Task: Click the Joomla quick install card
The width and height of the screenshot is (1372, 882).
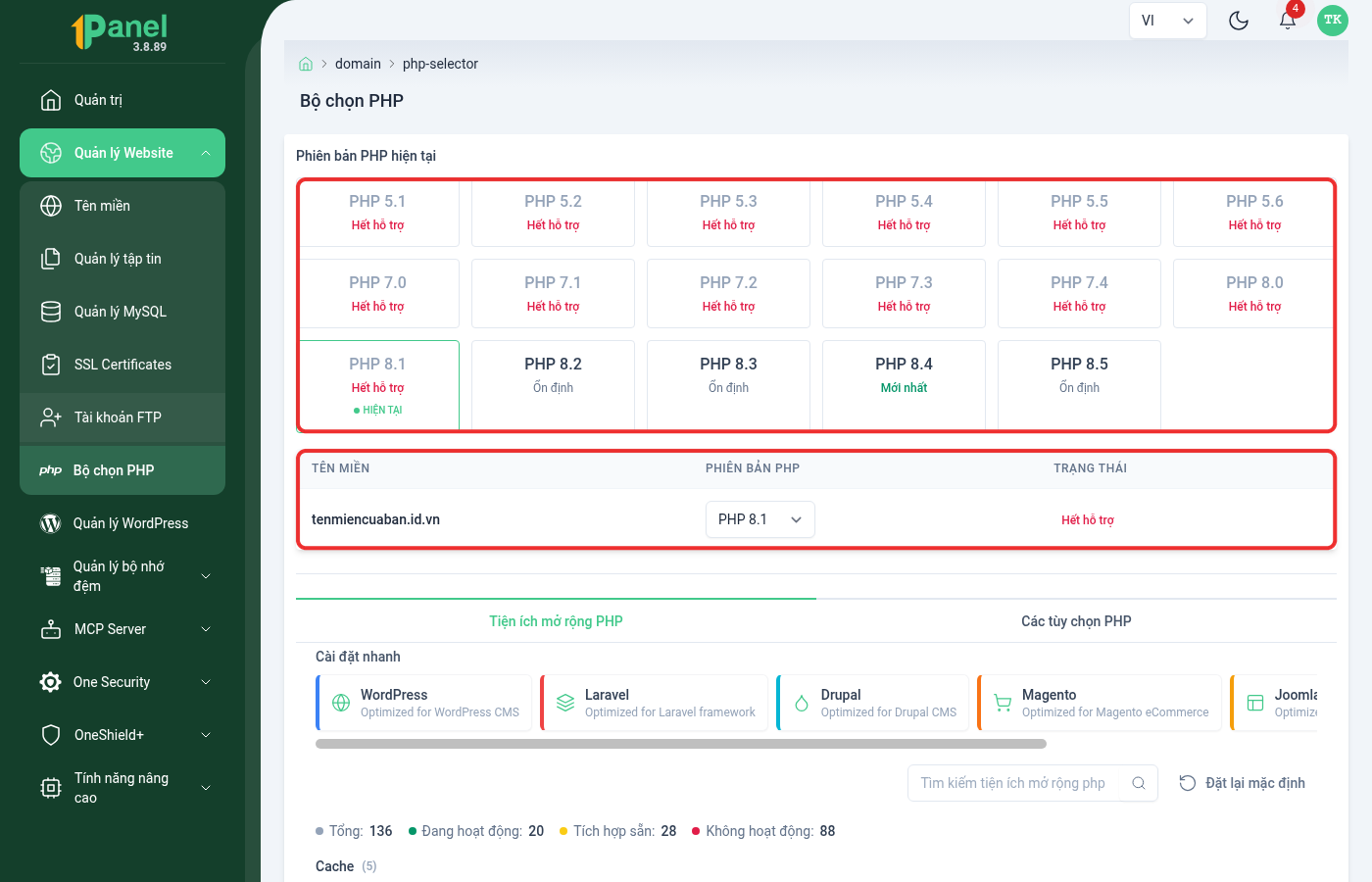Action: tap(1276, 703)
